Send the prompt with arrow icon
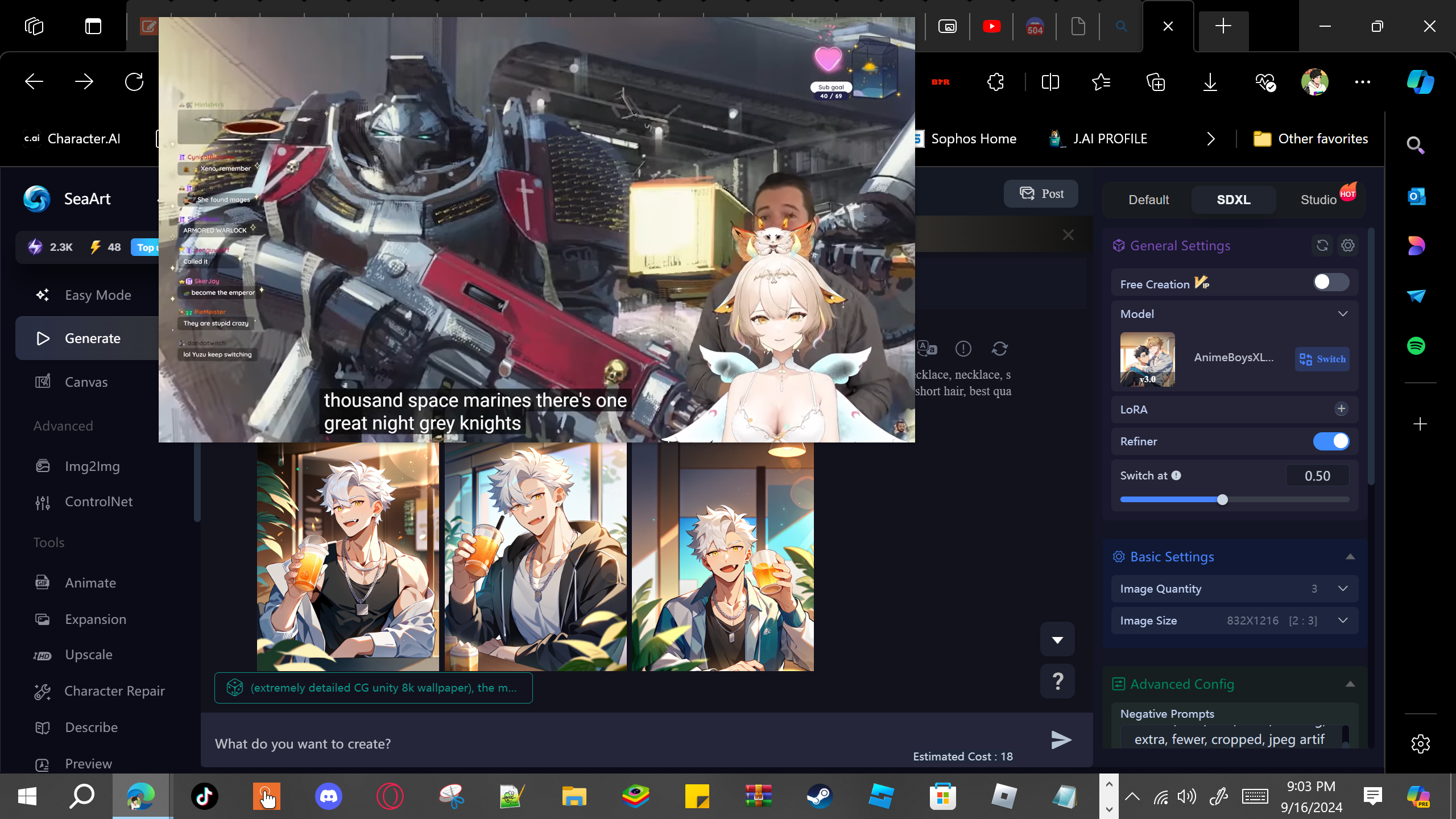Viewport: 1456px width, 819px height. click(1061, 740)
